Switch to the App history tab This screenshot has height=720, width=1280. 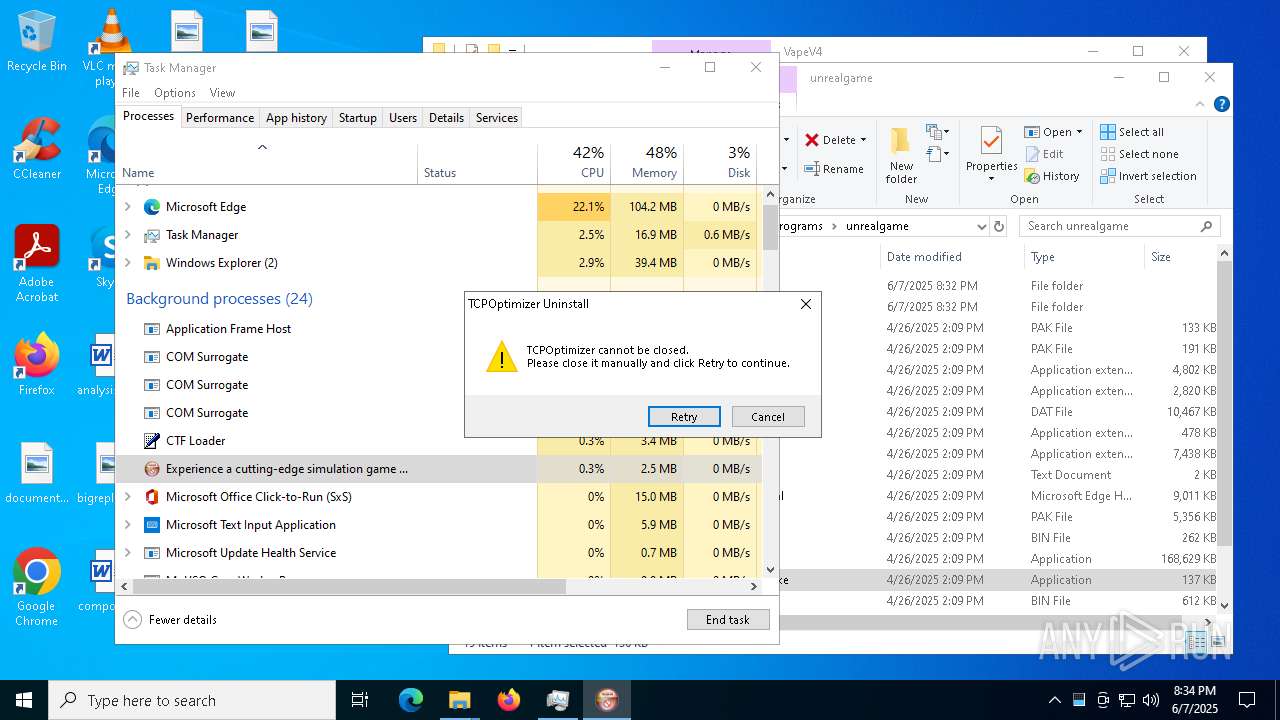tap(296, 118)
